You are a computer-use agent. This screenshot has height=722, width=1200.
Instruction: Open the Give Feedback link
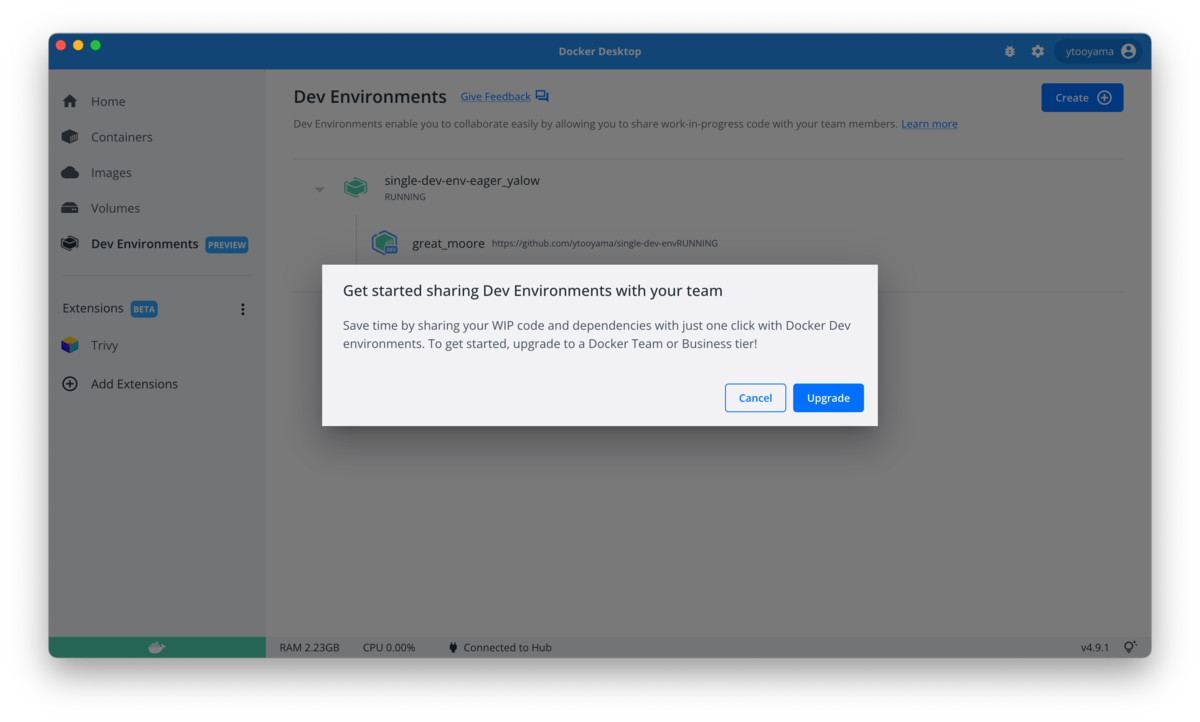(495, 97)
